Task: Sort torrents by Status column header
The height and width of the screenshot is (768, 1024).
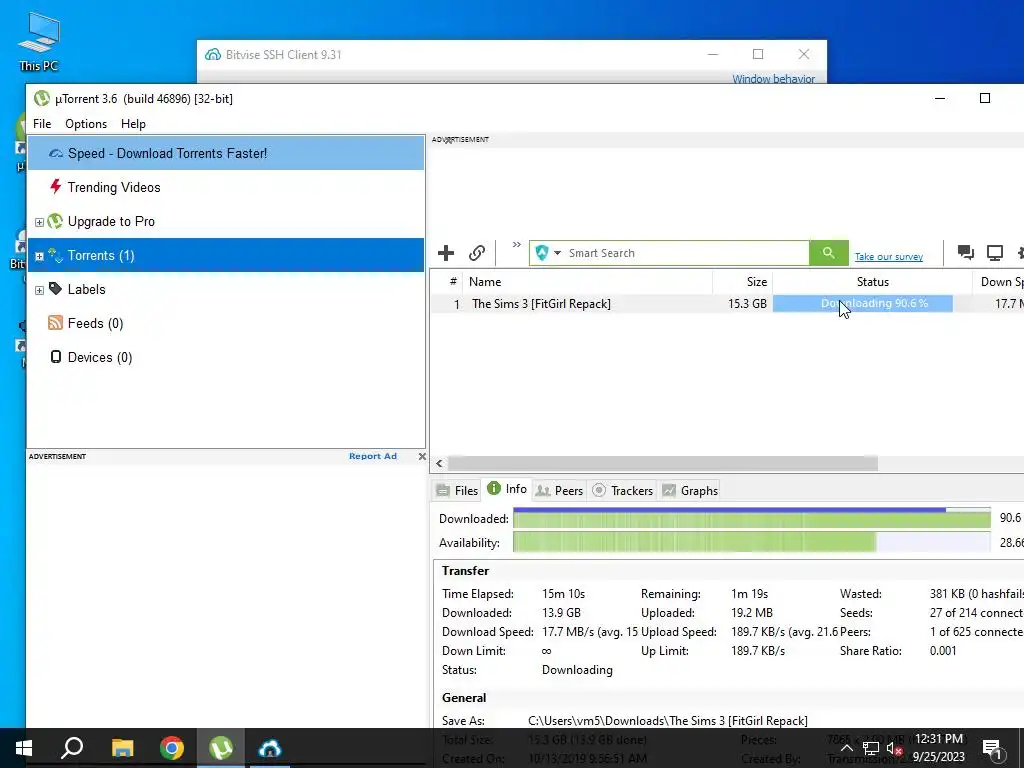Action: (x=872, y=282)
